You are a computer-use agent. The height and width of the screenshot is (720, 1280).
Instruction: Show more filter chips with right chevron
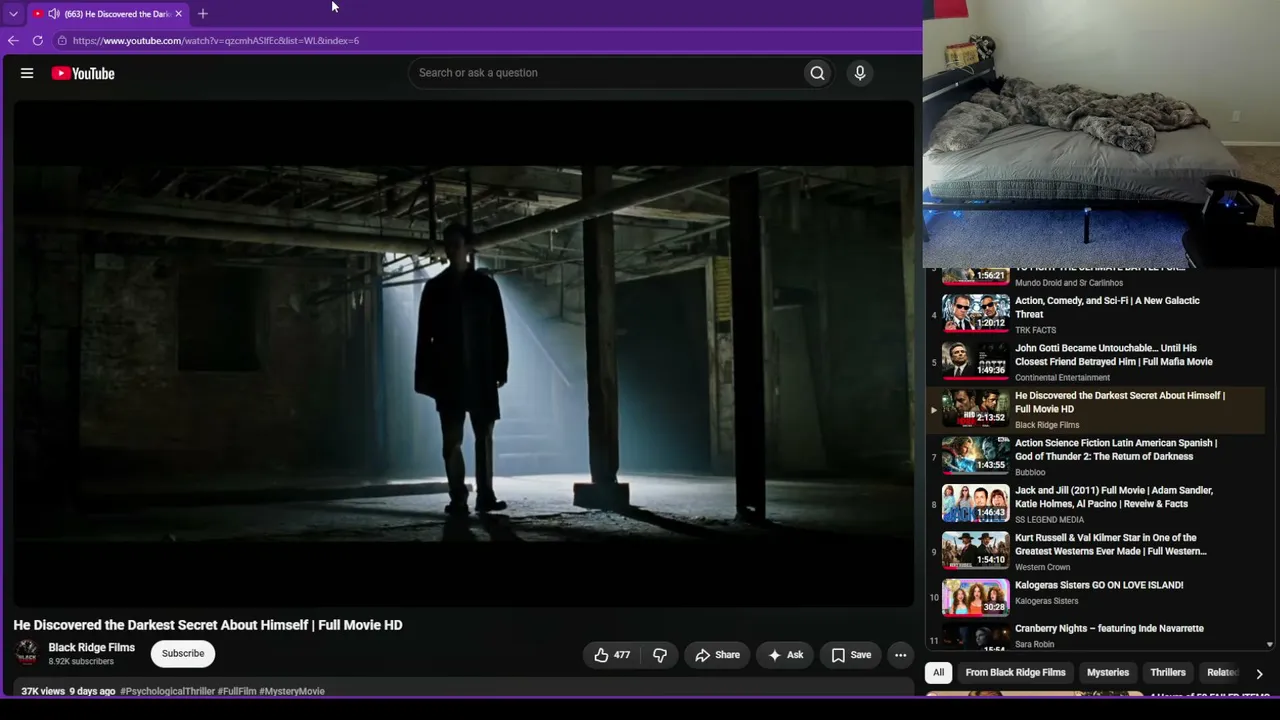[x=1259, y=673]
